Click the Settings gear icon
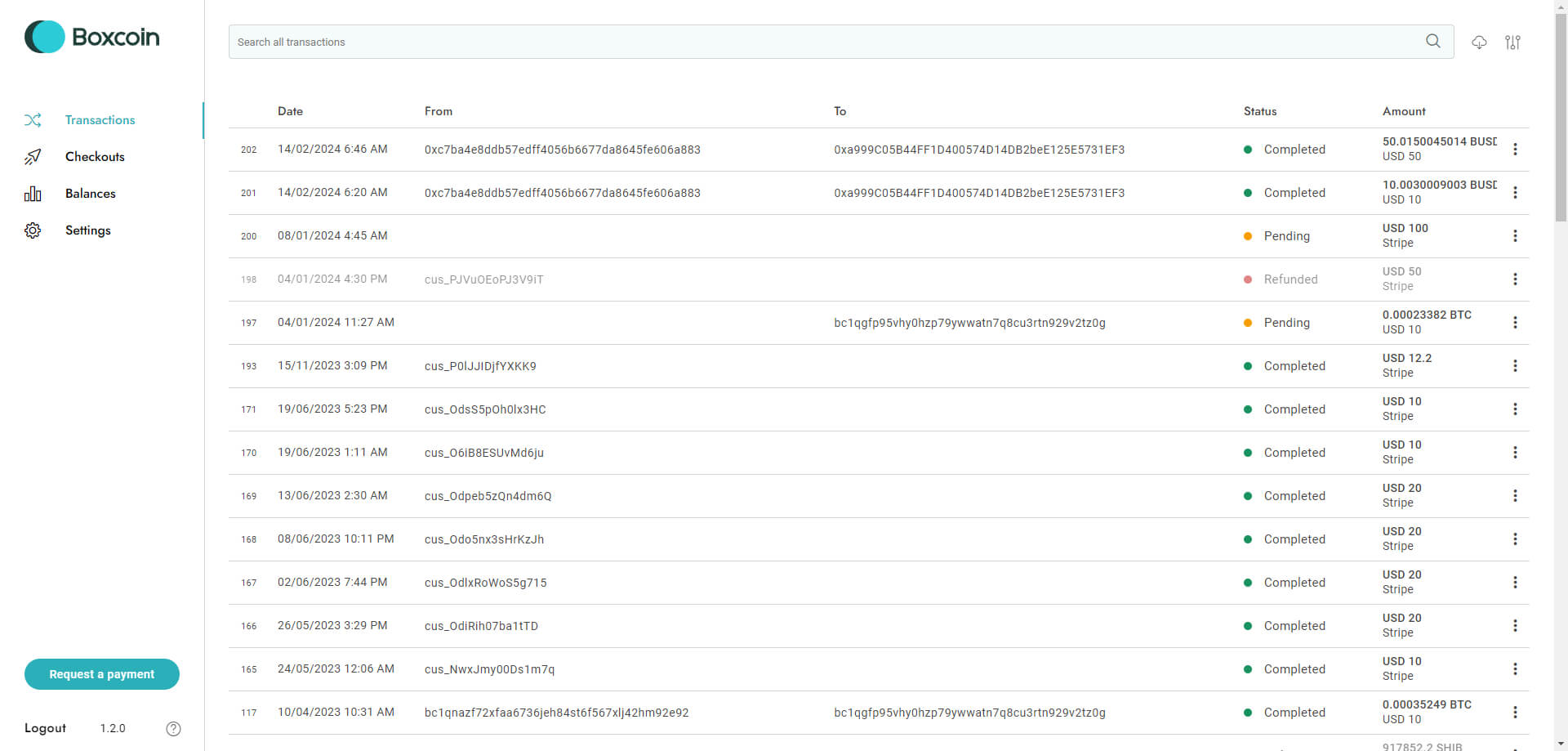Image resolution: width=1568 pixels, height=751 pixels. pyautogui.click(x=33, y=230)
